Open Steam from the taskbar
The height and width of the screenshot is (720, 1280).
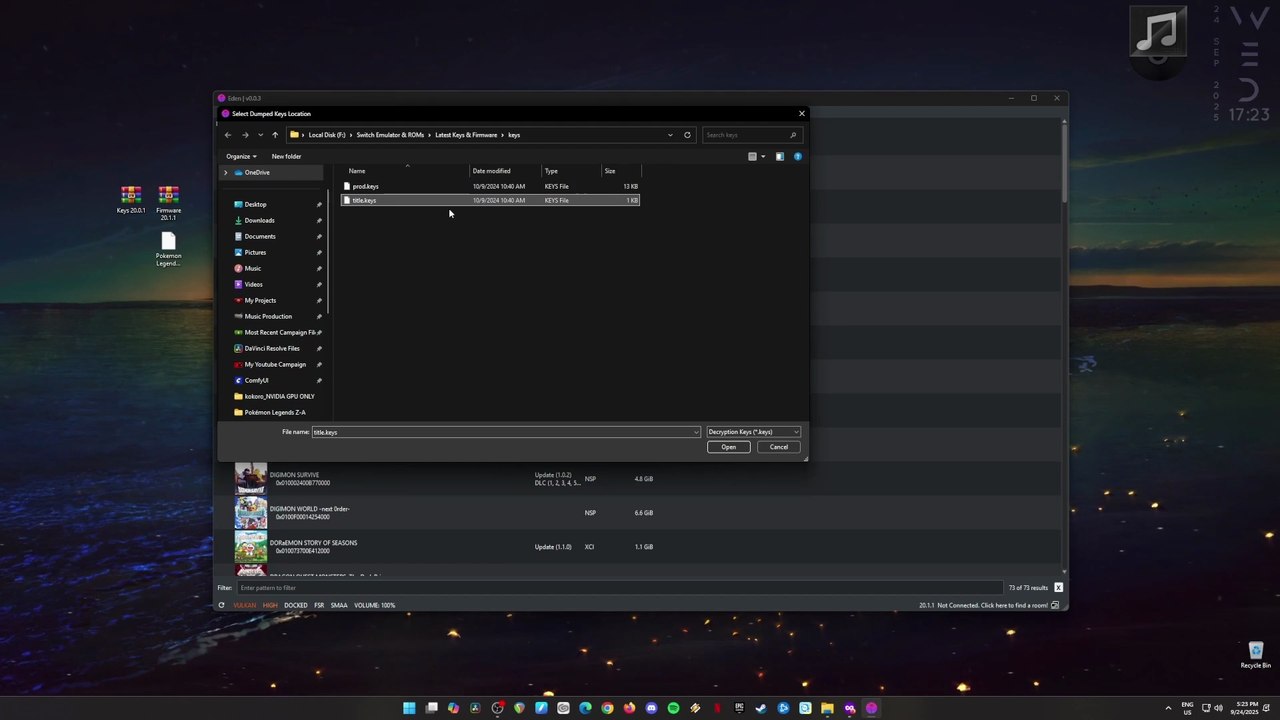(x=761, y=708)
